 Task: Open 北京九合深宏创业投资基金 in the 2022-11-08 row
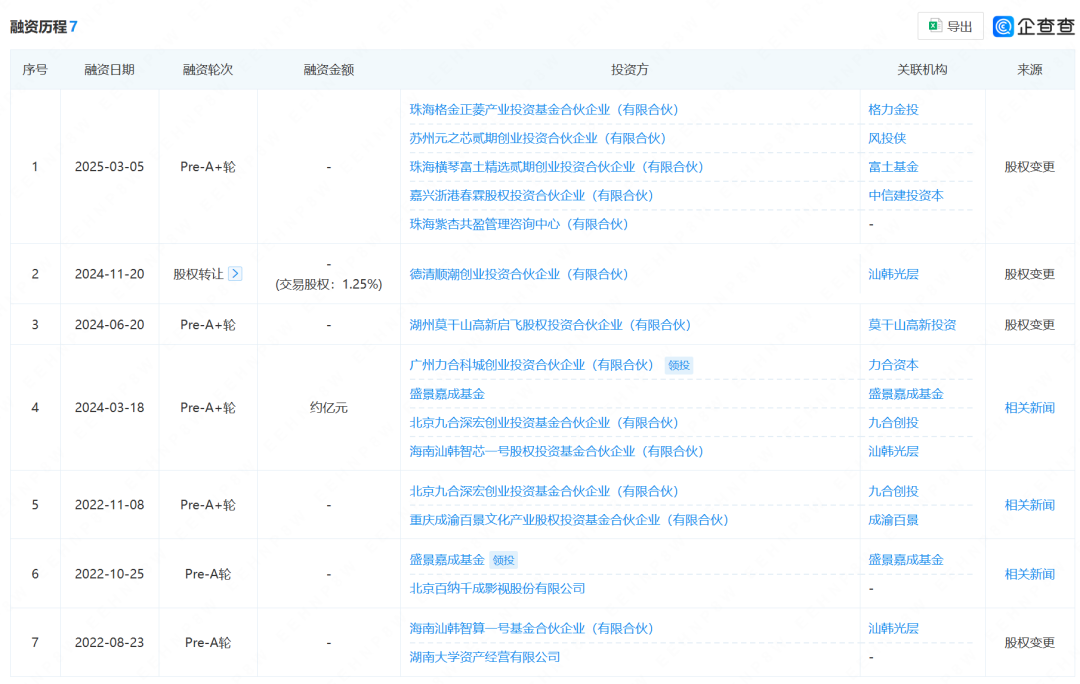pos(544,491)
